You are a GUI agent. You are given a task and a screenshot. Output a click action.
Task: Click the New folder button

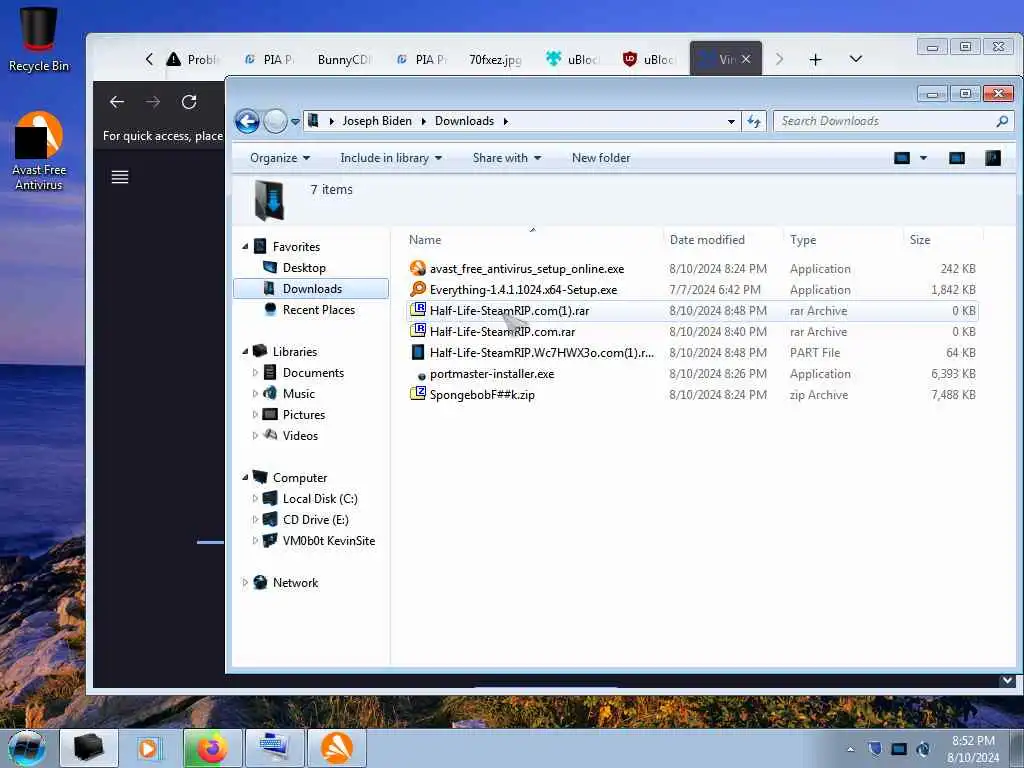click(x=601, y=158)
